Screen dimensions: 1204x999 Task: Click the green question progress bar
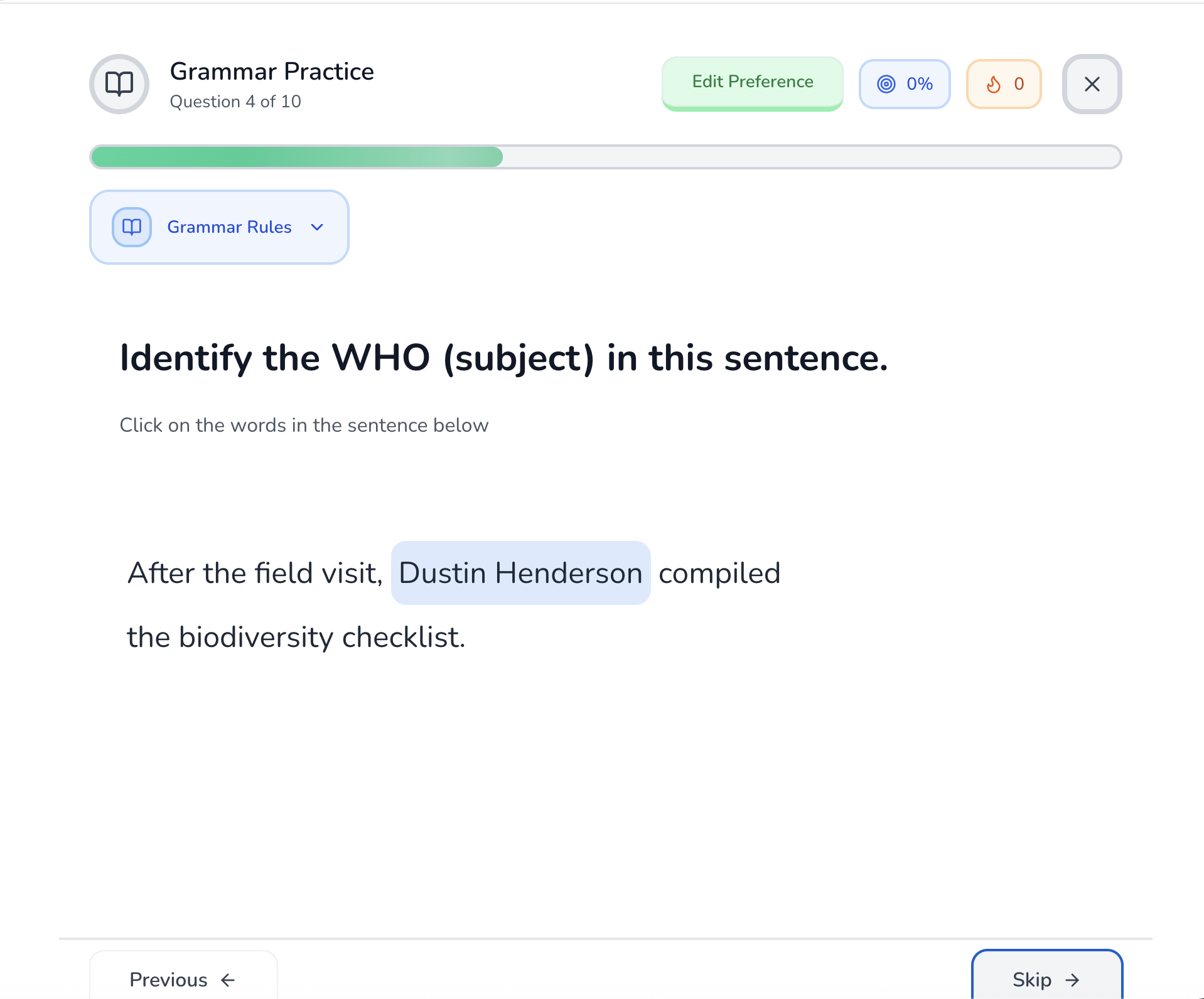(297, 157)
